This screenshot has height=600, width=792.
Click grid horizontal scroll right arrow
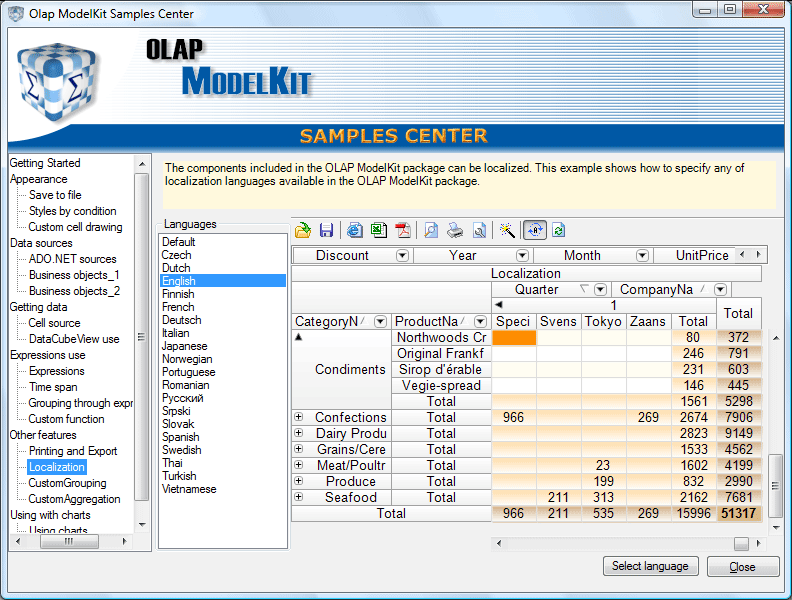758,543
